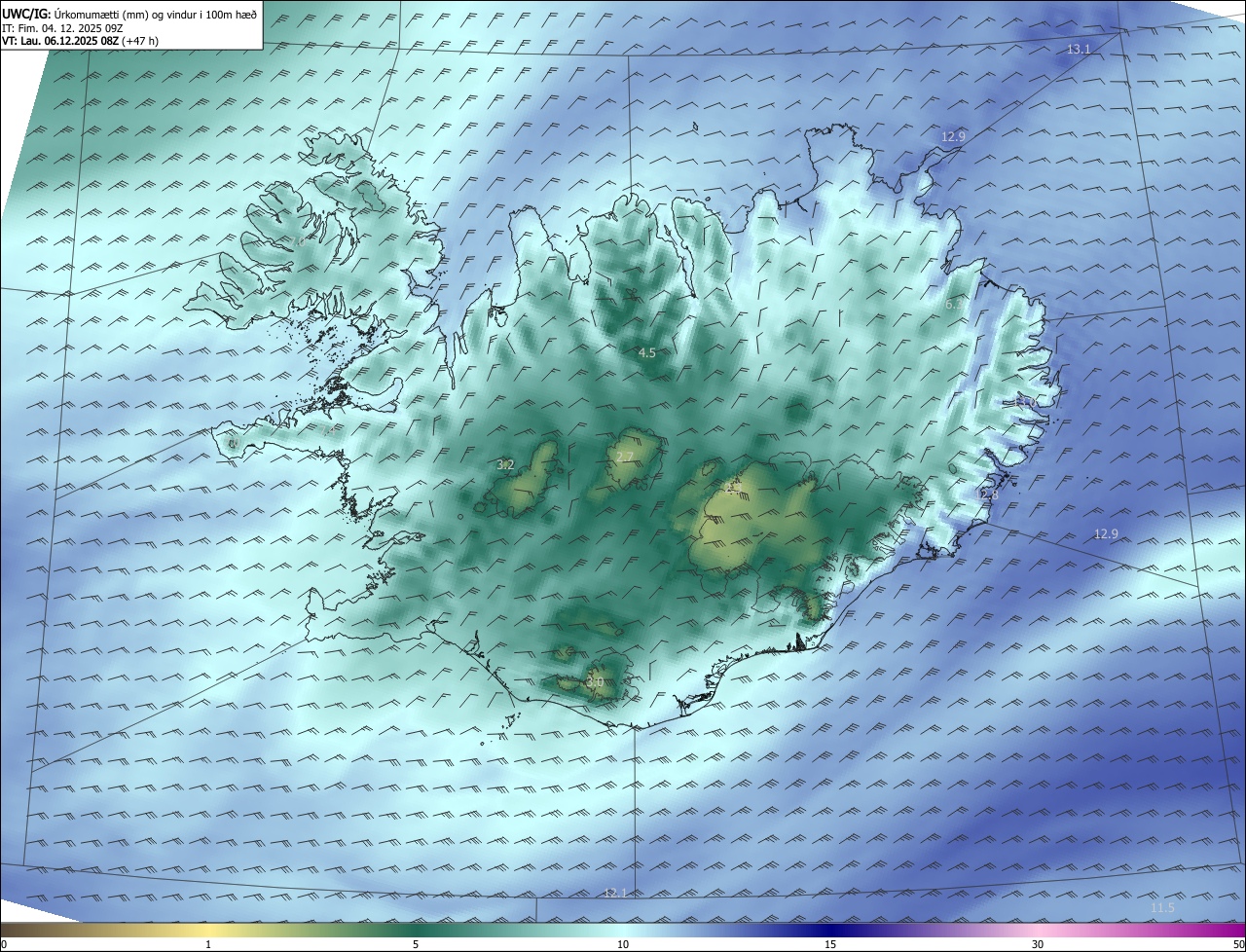This screenshot has height=952, width=1246.
Task: Click the 12.1 value label over the southern sea
Action: tap(615, 893)
